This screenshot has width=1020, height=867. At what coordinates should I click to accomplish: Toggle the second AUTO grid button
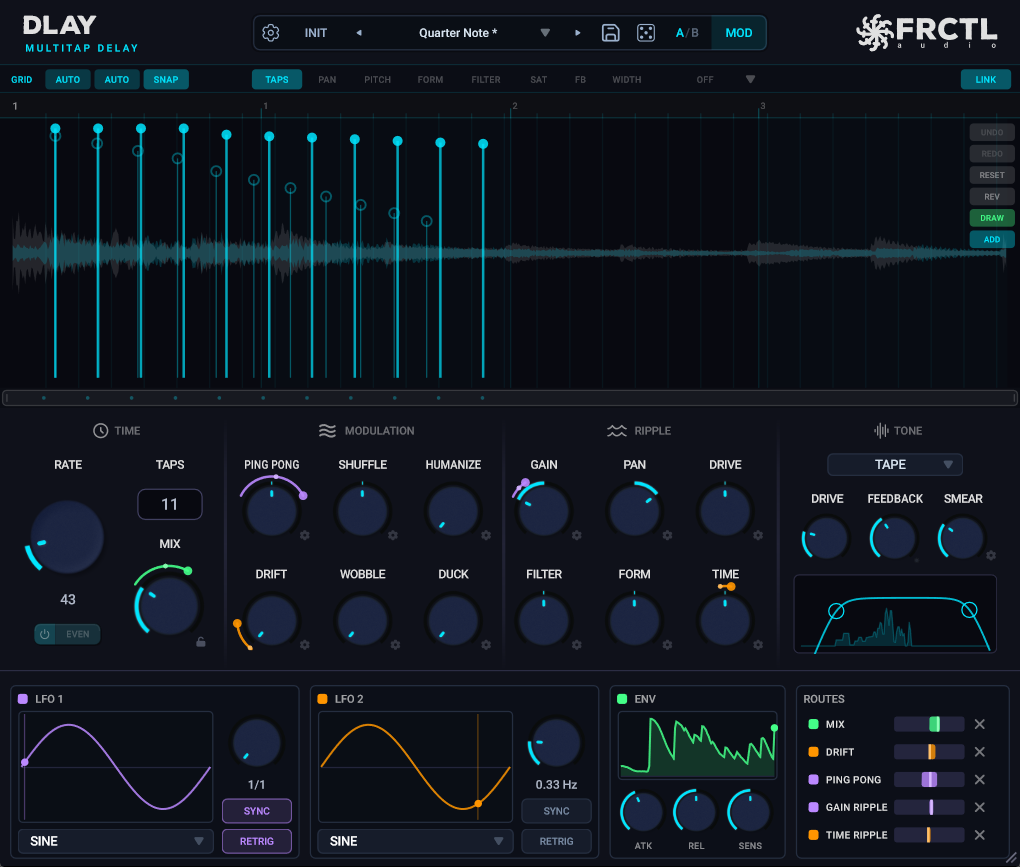coord(117,79)
